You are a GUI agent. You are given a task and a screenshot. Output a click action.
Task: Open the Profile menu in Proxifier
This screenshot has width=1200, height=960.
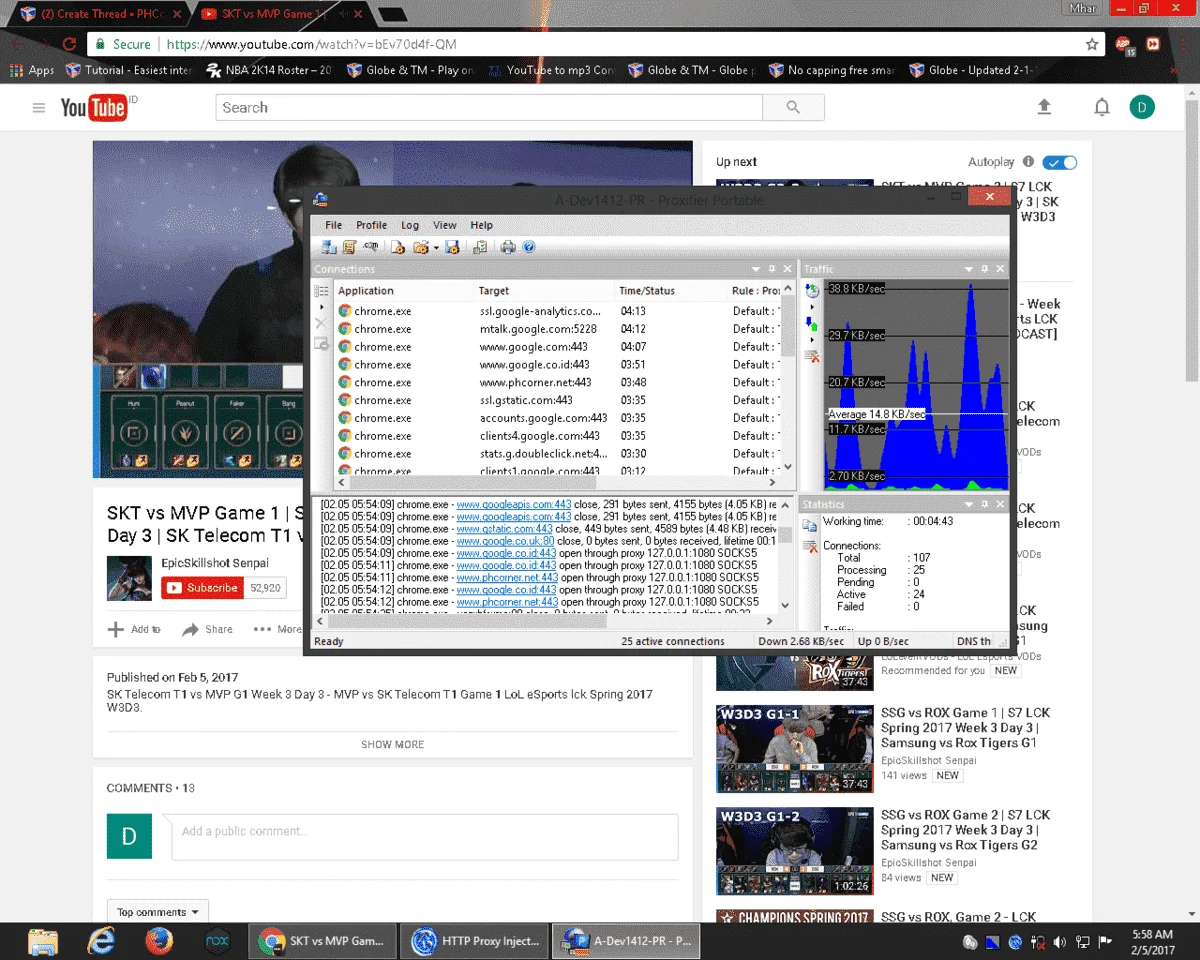(x=371, y=225)
